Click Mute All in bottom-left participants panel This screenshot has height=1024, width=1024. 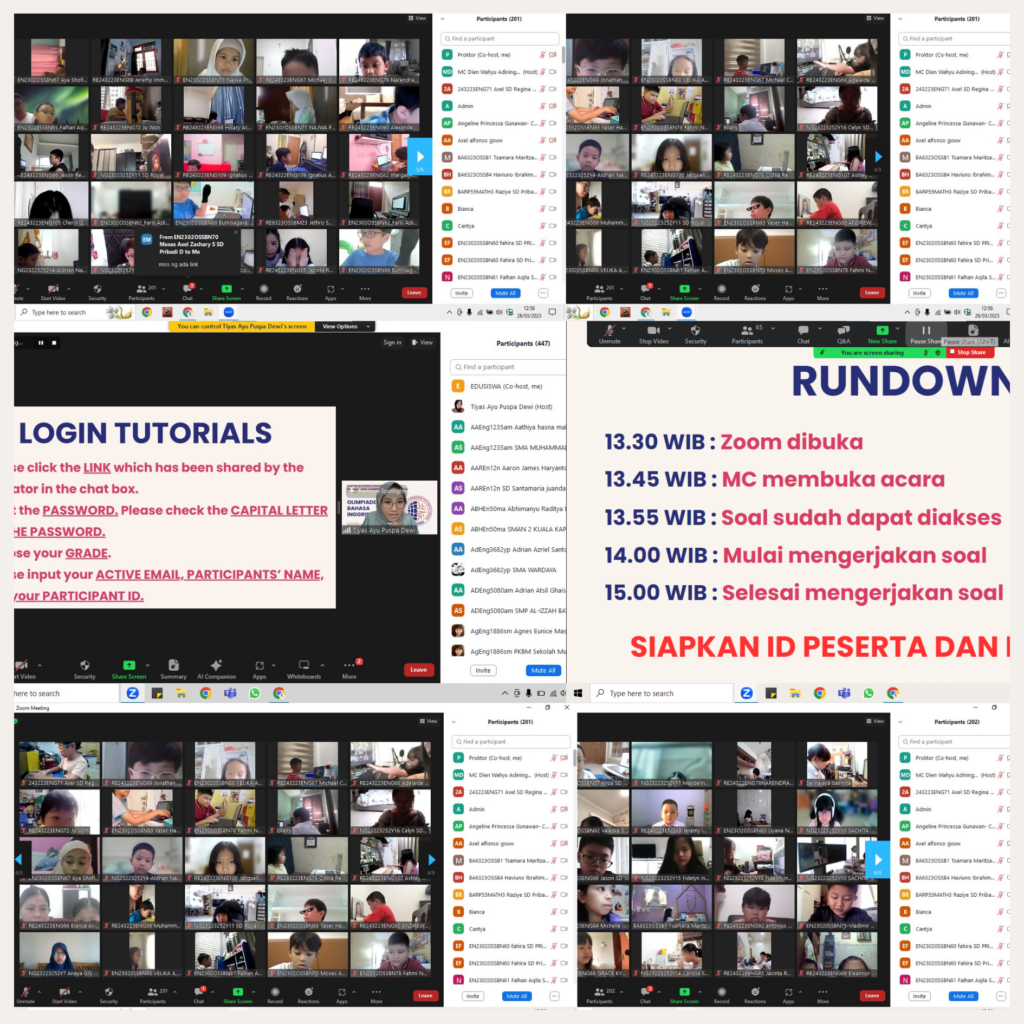click(x=516, y=996)
